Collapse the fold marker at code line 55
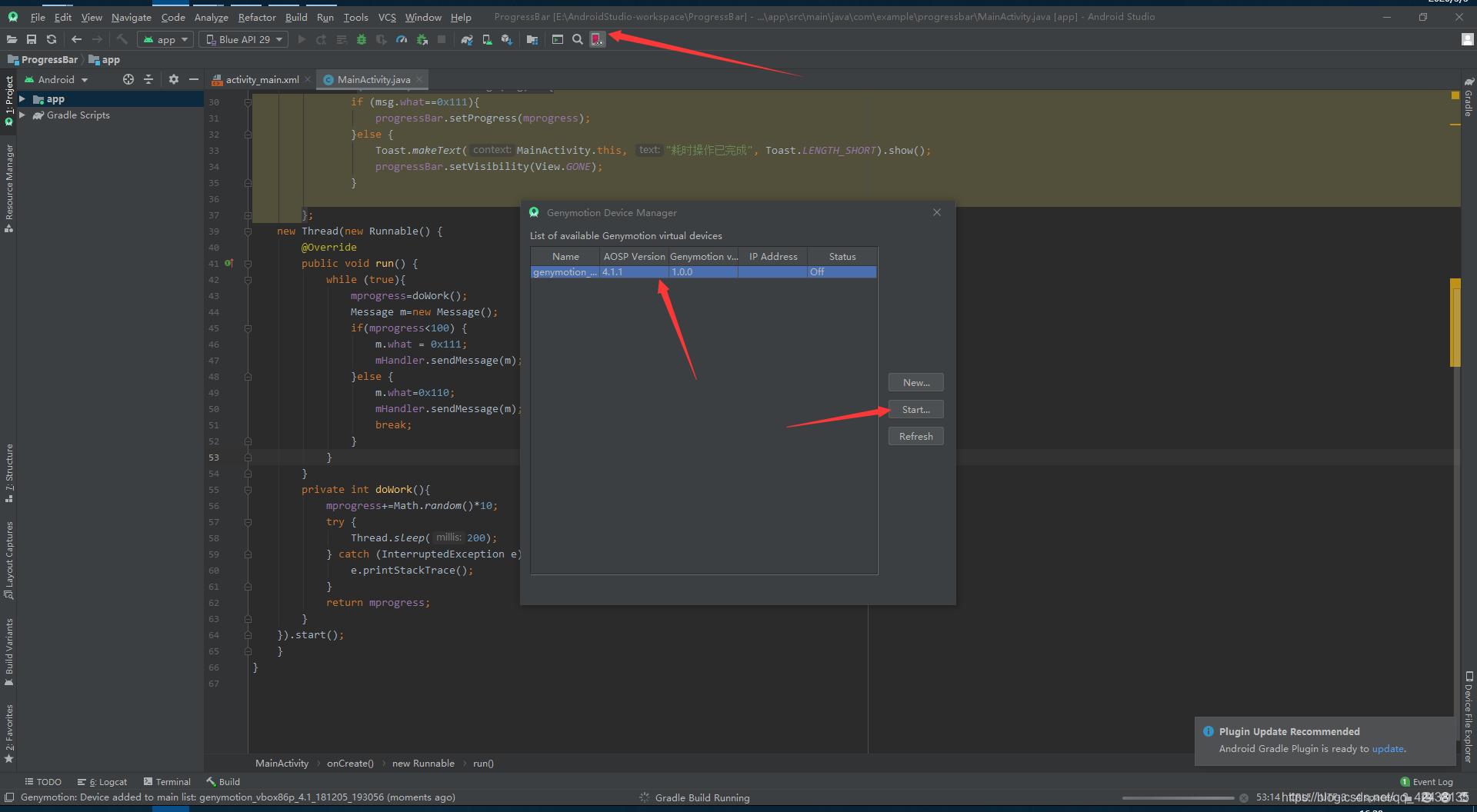This screenshot has width=1477, height=812. 248,490
